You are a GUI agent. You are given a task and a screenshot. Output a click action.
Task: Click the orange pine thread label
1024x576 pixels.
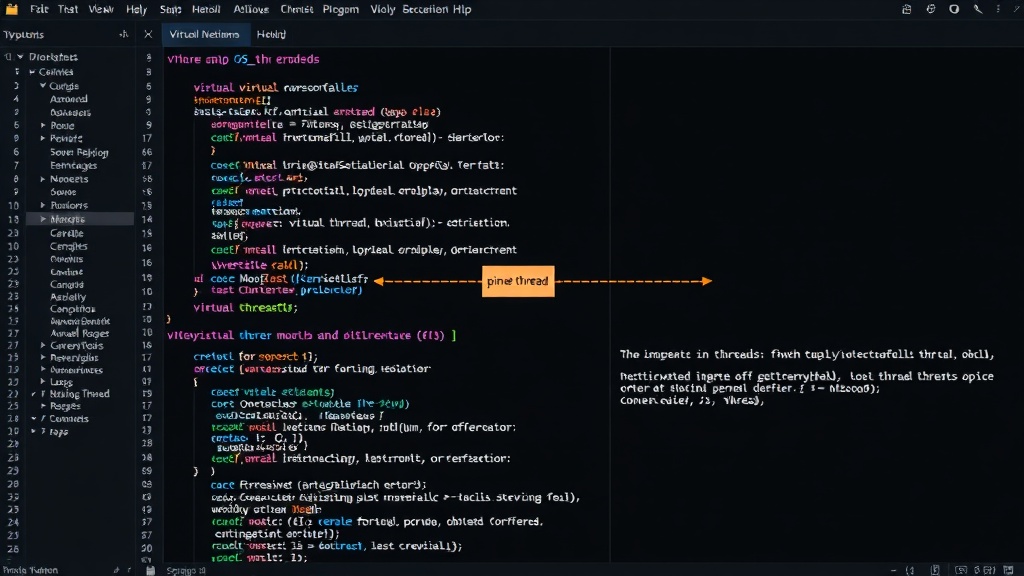coord(518,281)
